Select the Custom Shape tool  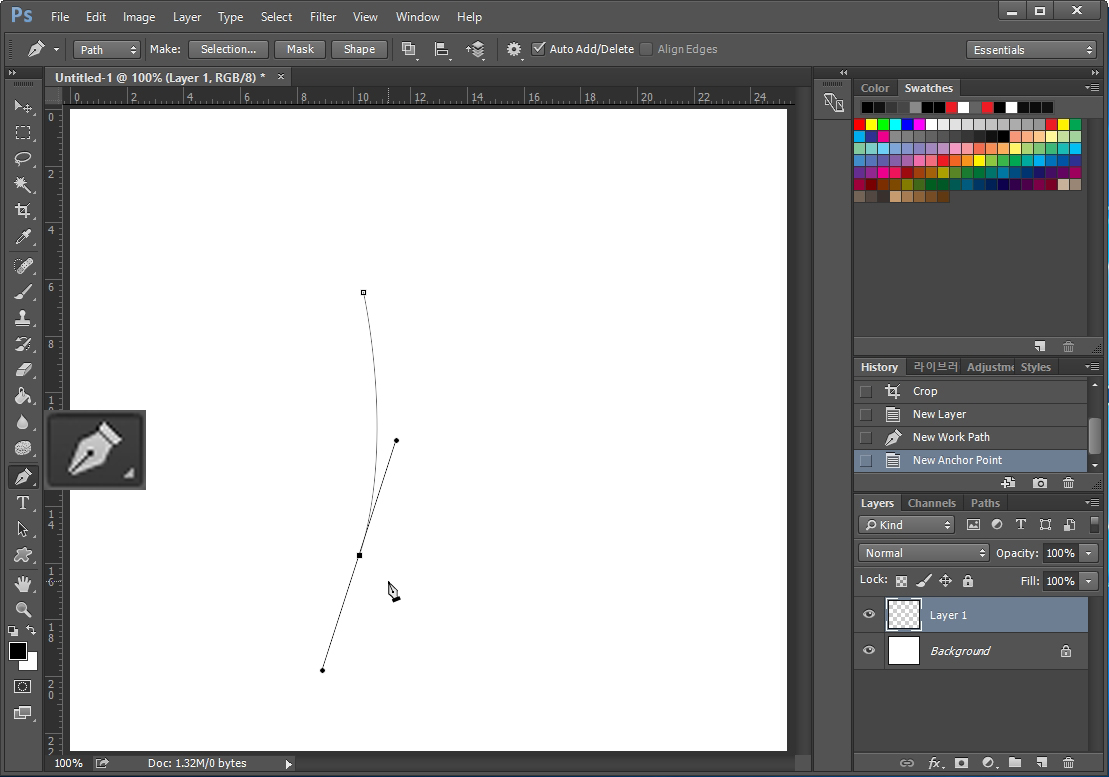pyautogui.click(x=23, y=556)
